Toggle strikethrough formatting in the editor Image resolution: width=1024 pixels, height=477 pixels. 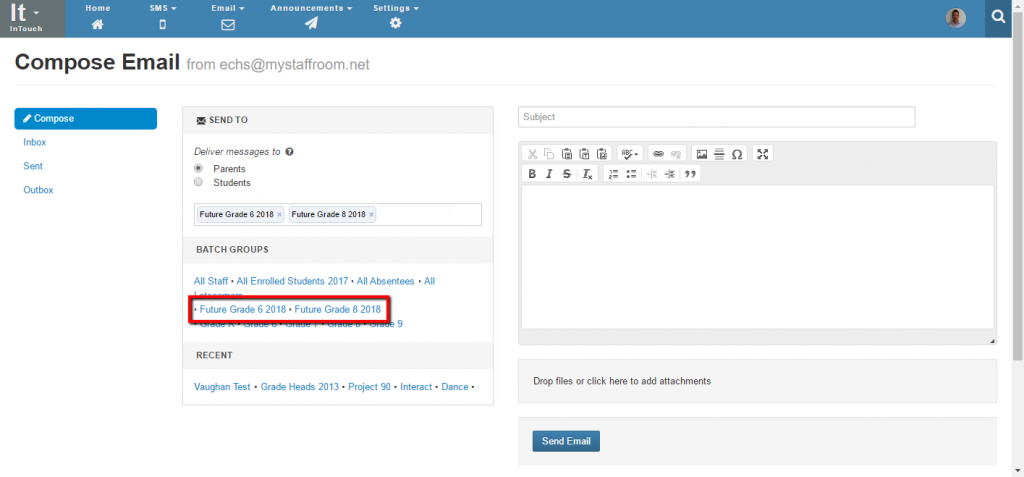567,174
